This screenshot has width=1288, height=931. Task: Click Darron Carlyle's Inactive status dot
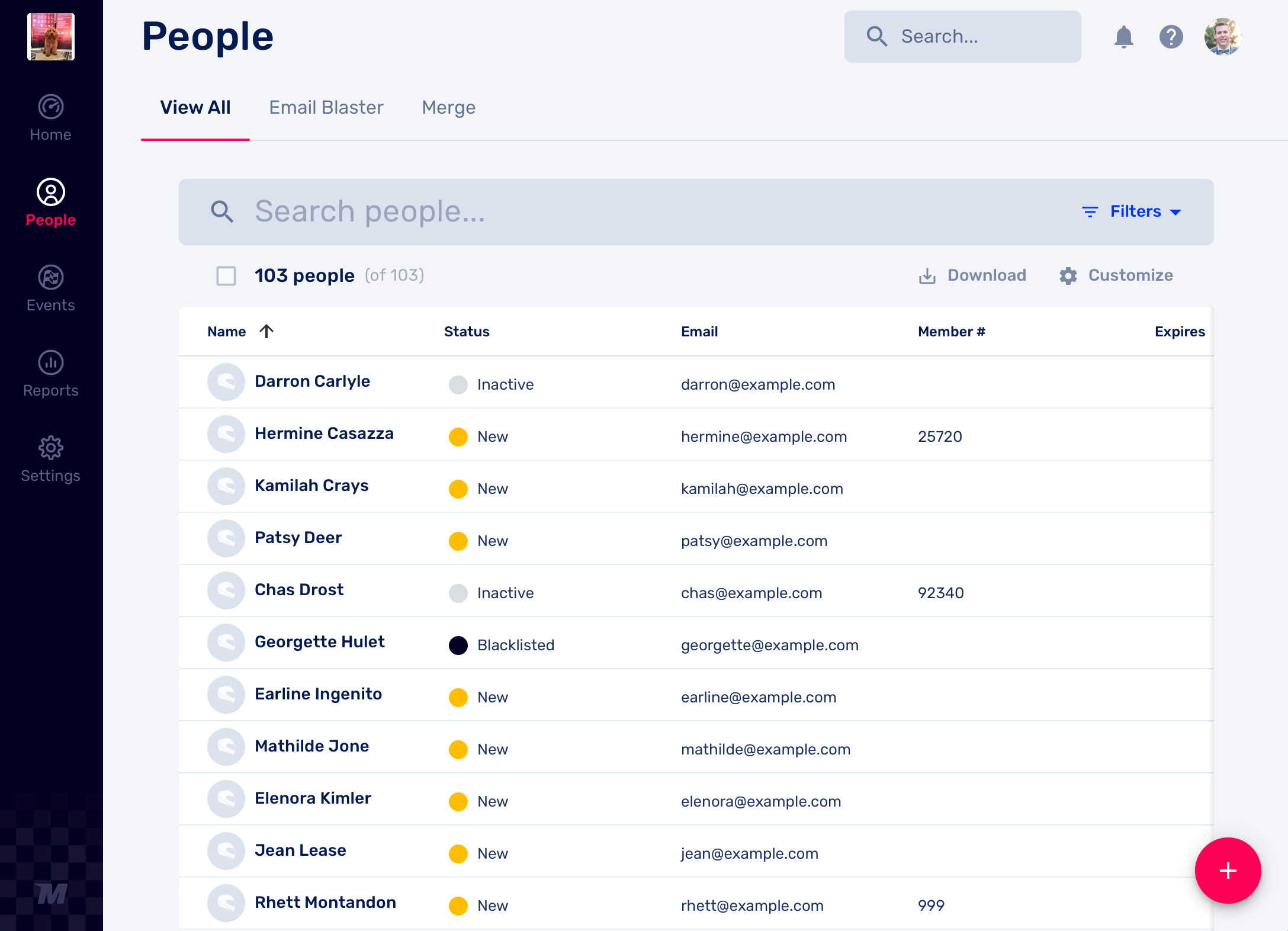click(x=458, y=385)
